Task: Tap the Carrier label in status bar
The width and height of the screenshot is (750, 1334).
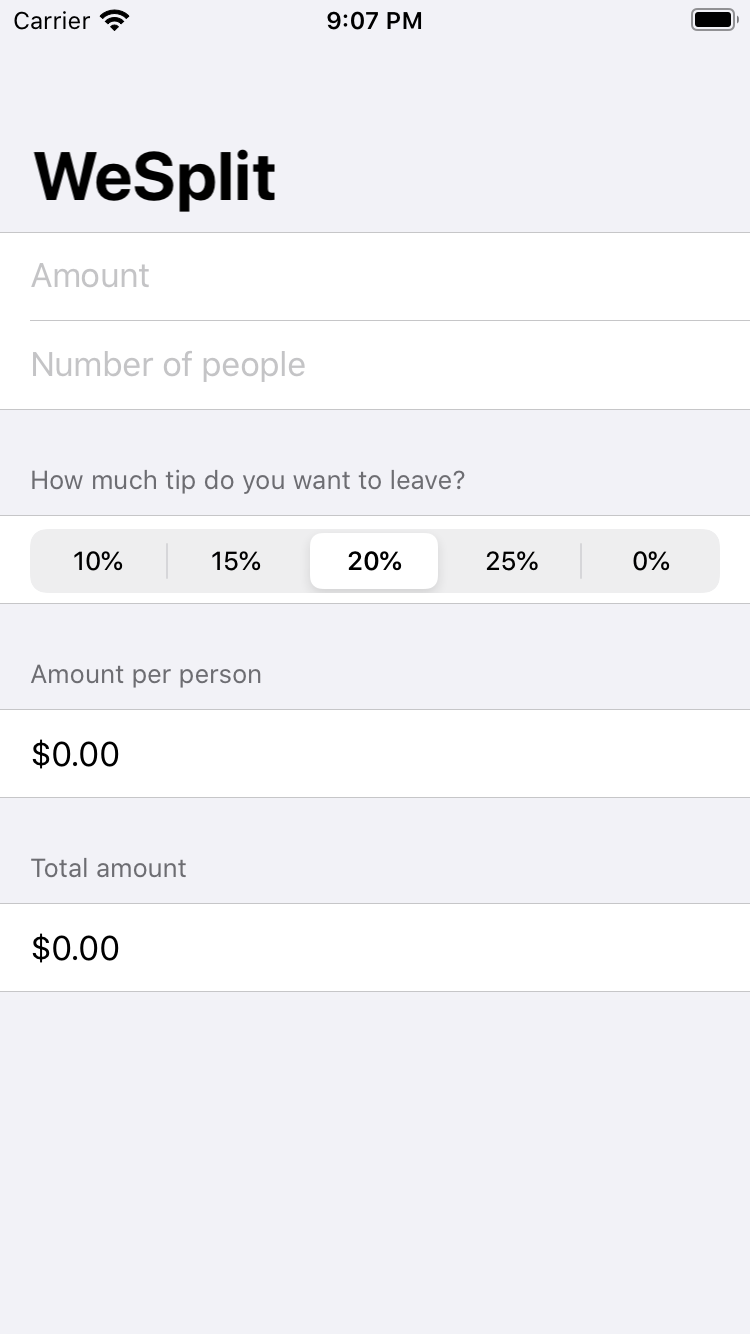Action: 52,20
